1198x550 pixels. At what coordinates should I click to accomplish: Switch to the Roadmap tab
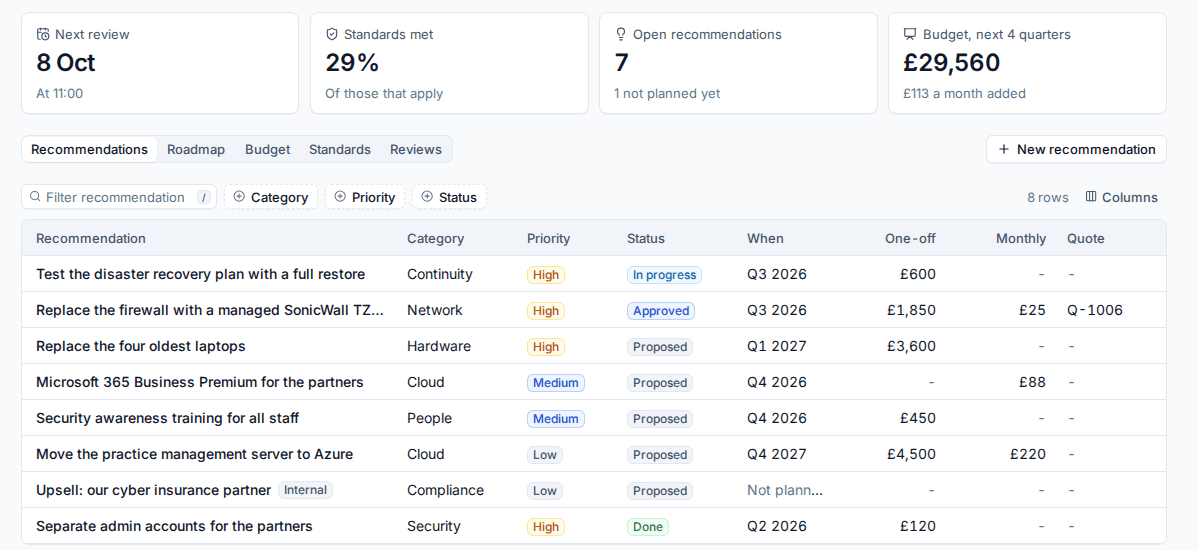coord(196,150)
